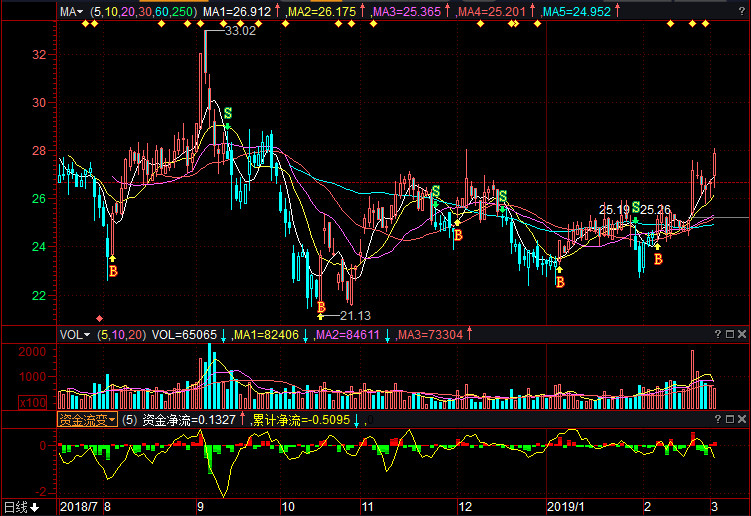Toggle the x100 volume scale label

pos(33,402)
